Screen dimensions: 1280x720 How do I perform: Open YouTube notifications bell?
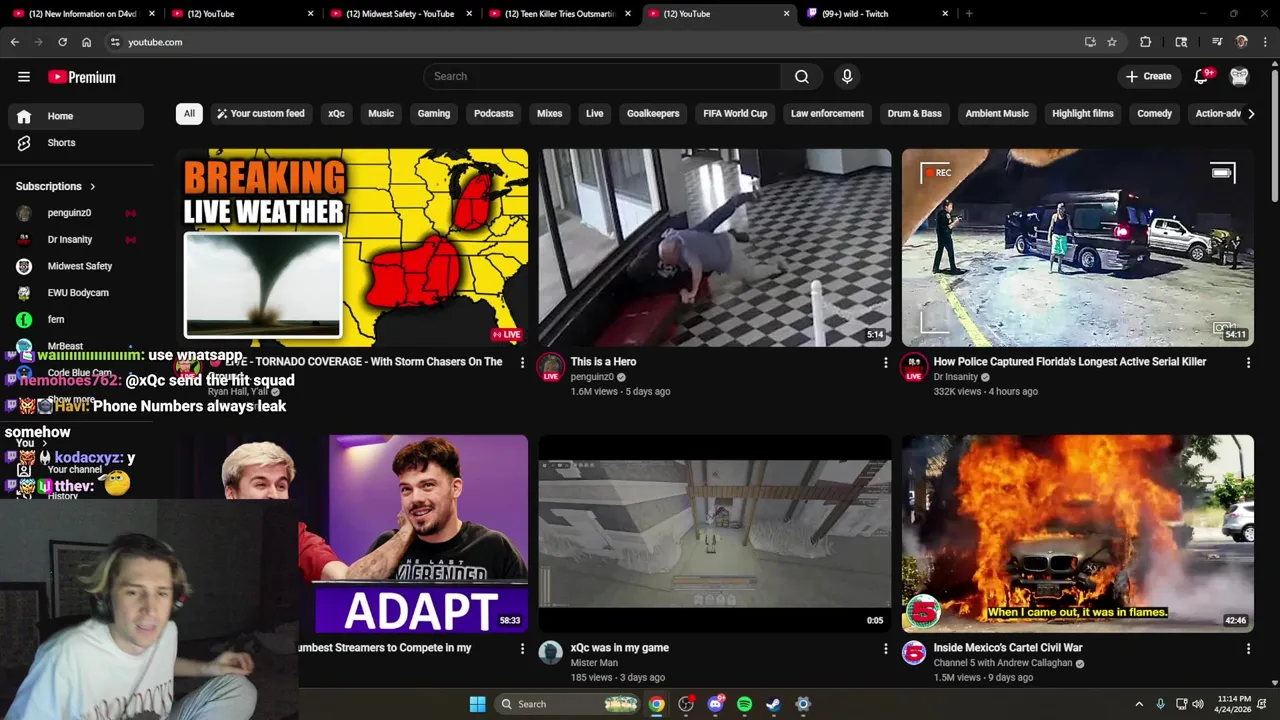pos(1202,76)
